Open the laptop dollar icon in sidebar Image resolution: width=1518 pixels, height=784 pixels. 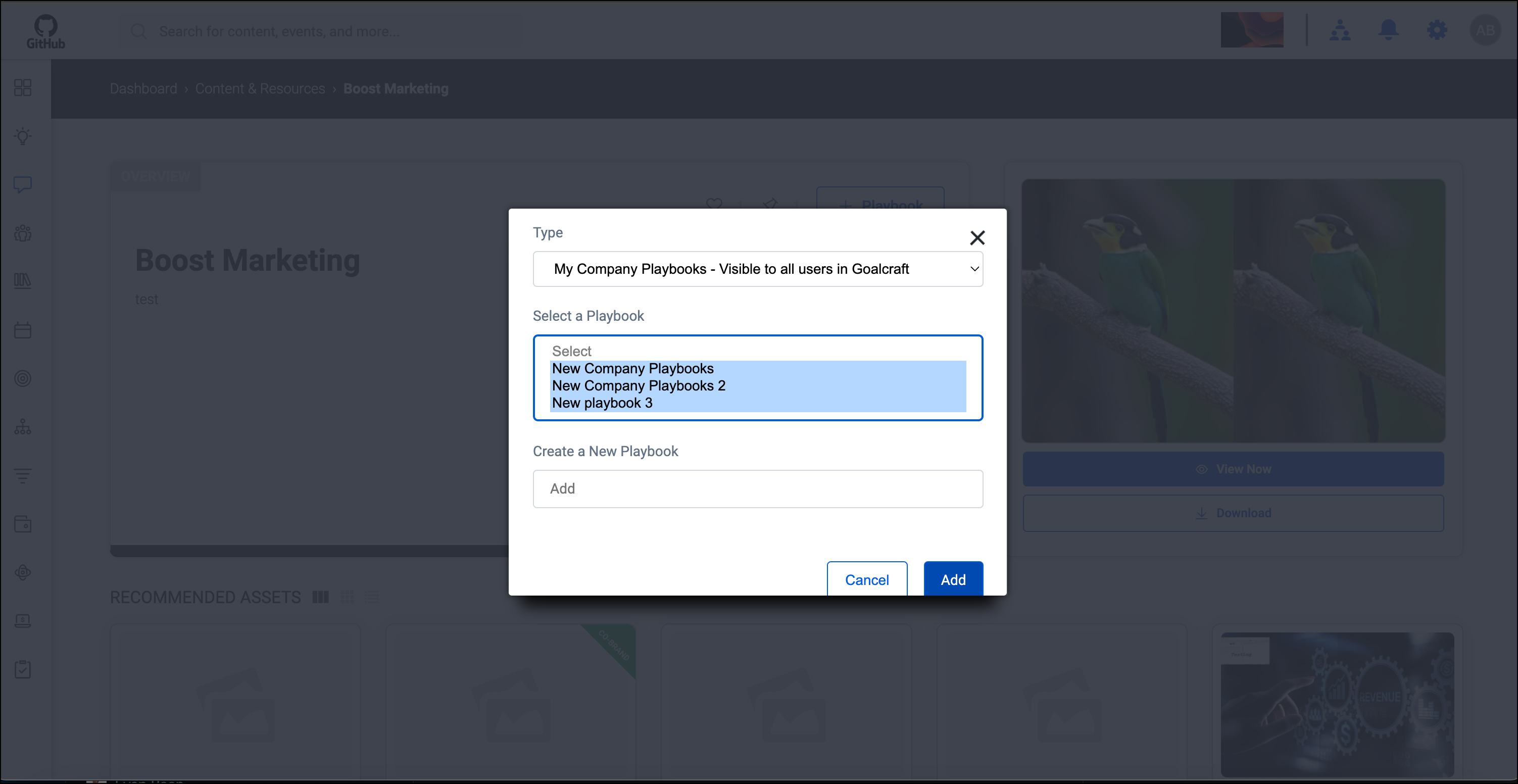pyautogui.click(x=23, y=620)
